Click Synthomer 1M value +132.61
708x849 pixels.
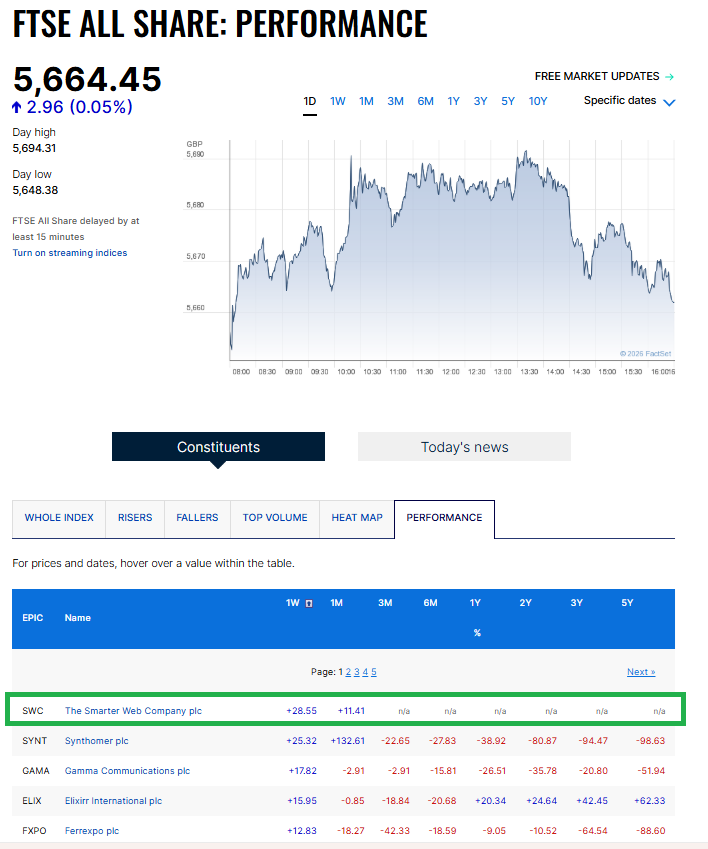point(348,741)
